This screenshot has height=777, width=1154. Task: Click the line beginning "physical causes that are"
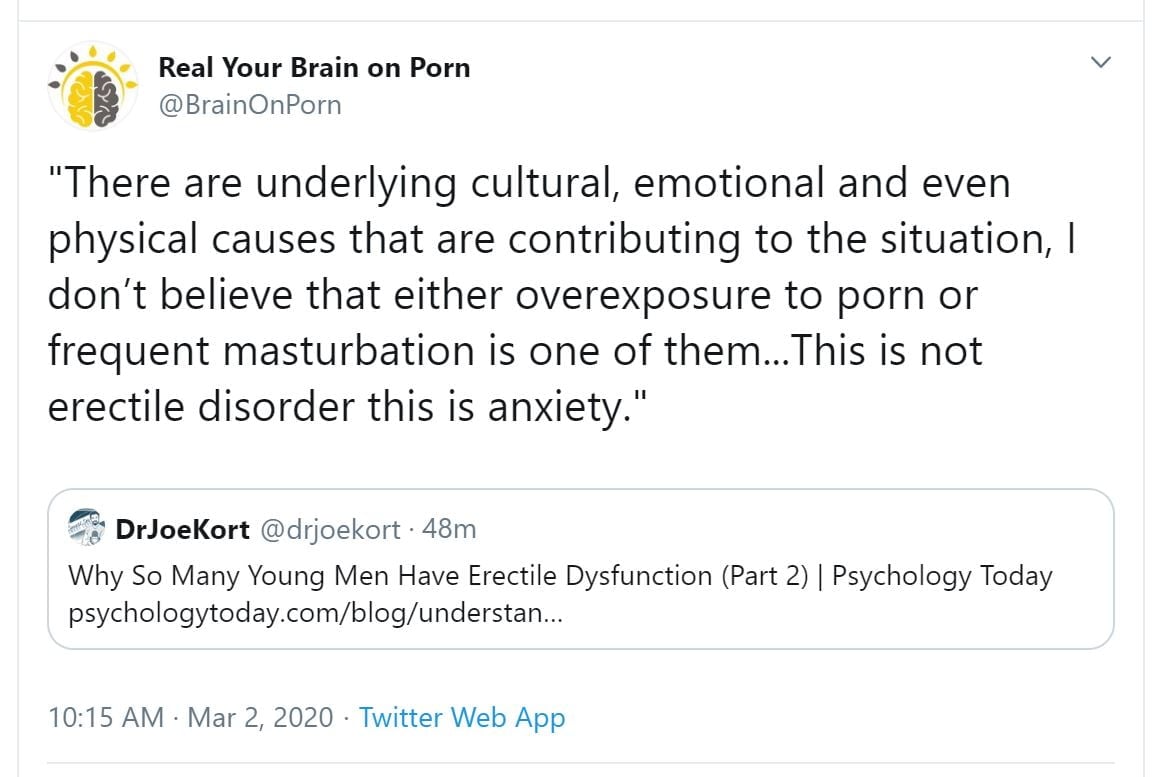click(562, 240)
